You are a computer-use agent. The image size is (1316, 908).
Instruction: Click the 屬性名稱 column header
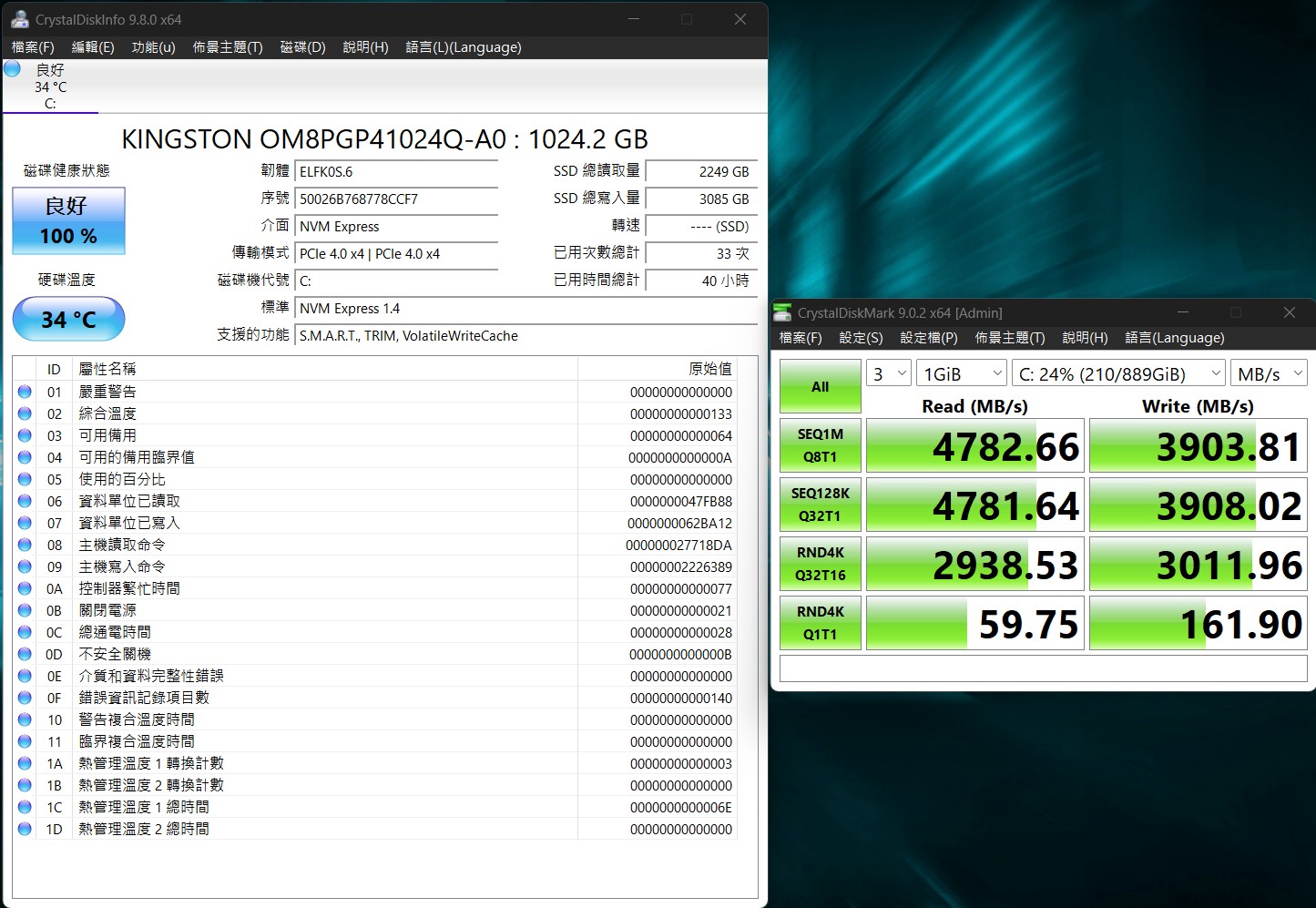(324, 369)
